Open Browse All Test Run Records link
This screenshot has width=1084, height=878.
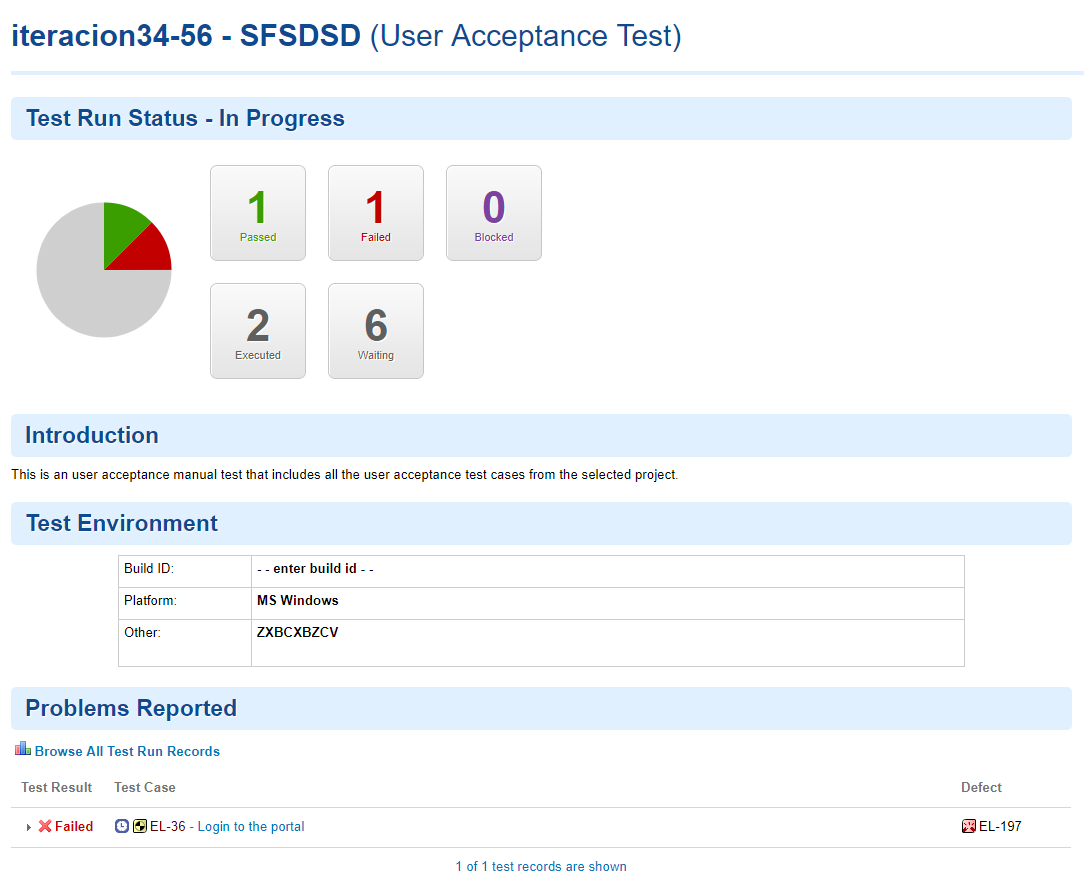pos(127,751)
